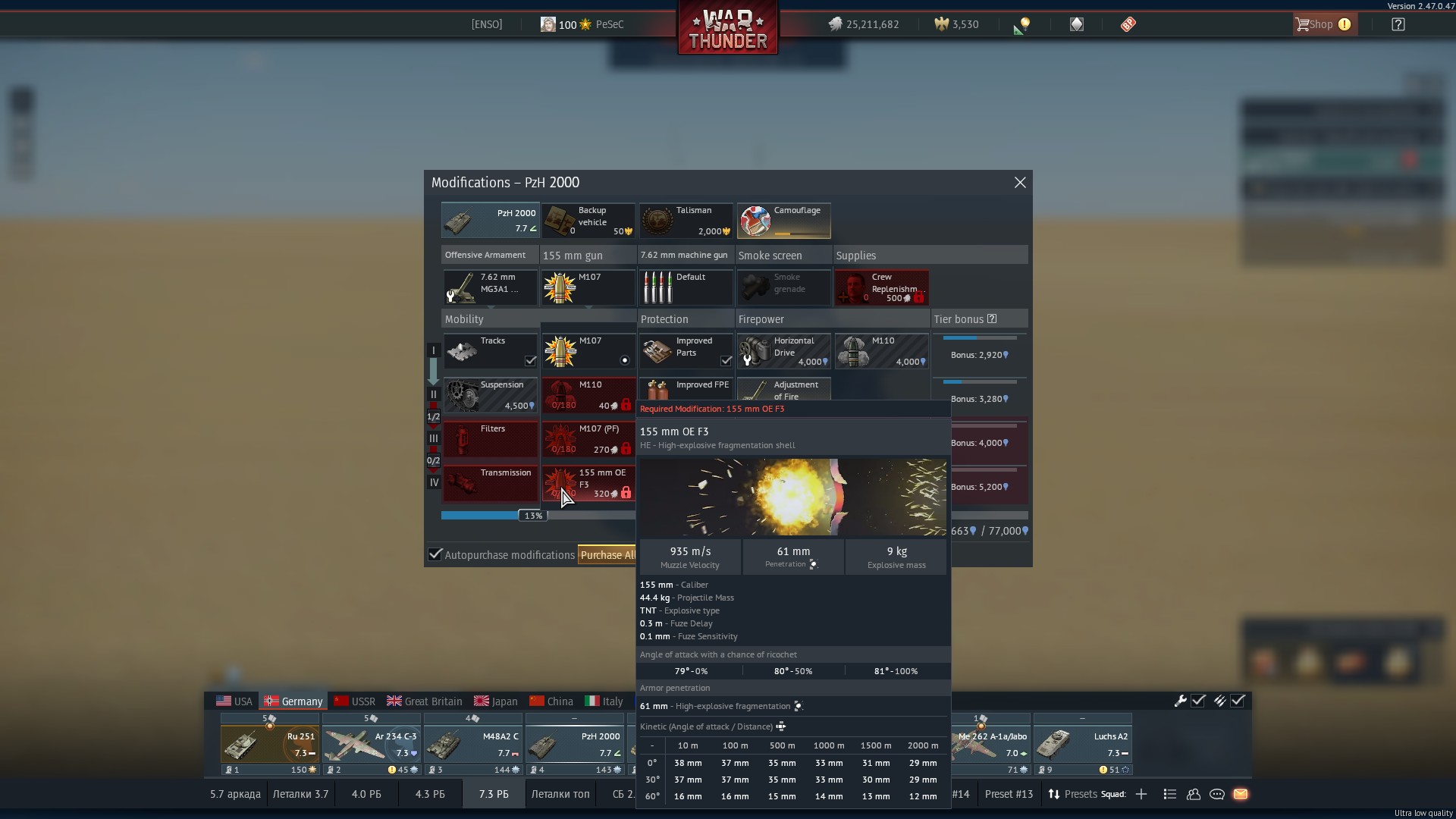Open the mail inbox envelope icon
Screen dimensions: 1456x819
pos(1241,794)
